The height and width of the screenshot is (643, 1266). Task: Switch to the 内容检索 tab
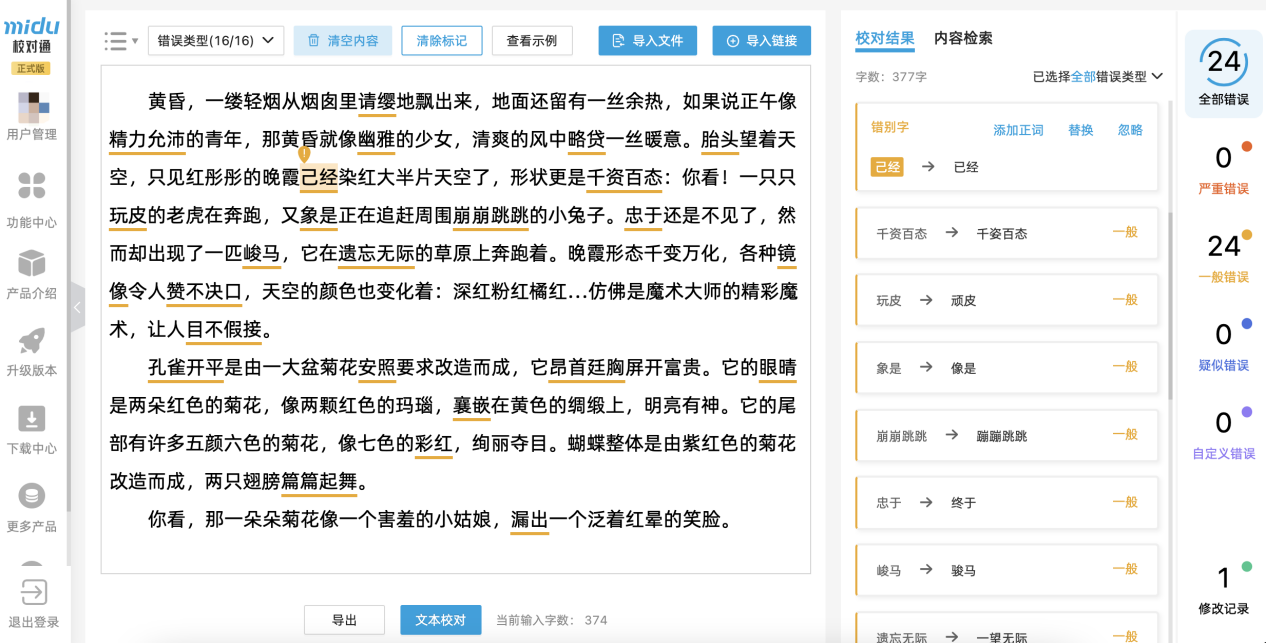coord(962,39)
